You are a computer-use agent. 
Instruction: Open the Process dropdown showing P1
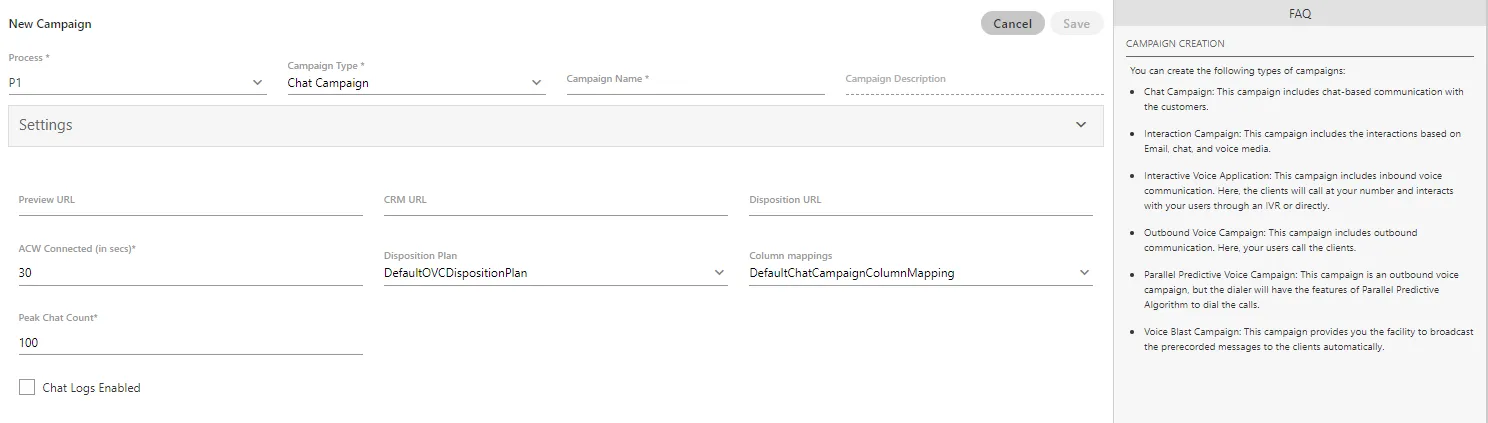137,83
